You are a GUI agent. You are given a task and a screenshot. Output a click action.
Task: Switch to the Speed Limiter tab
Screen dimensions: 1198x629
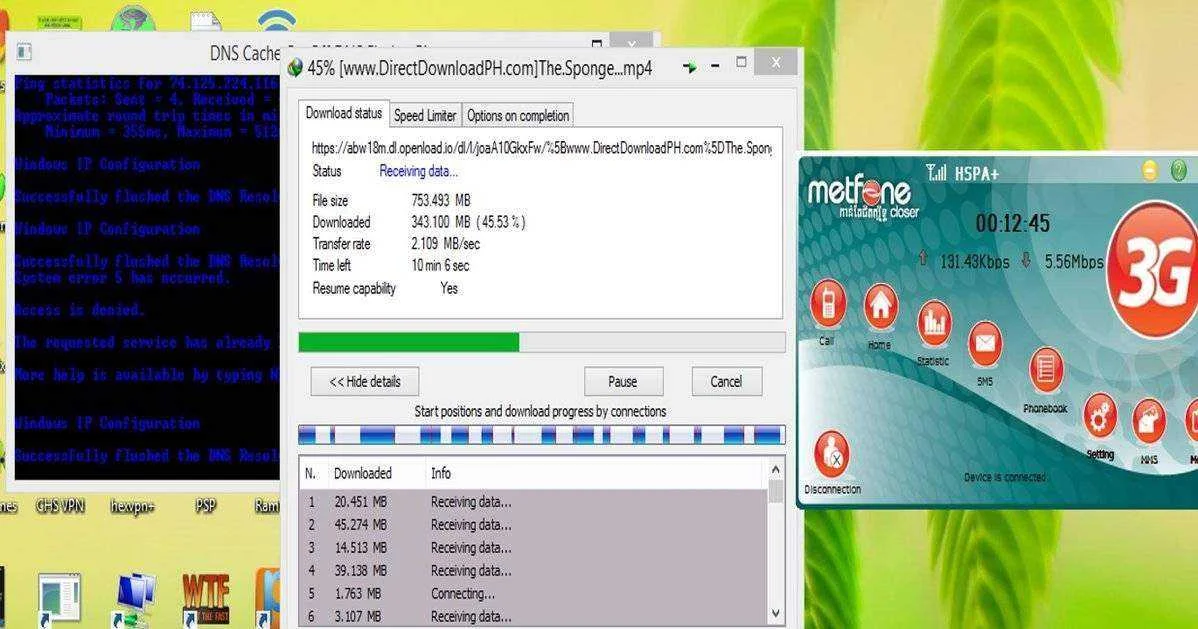pyautogui.click(x=425, y=115)
